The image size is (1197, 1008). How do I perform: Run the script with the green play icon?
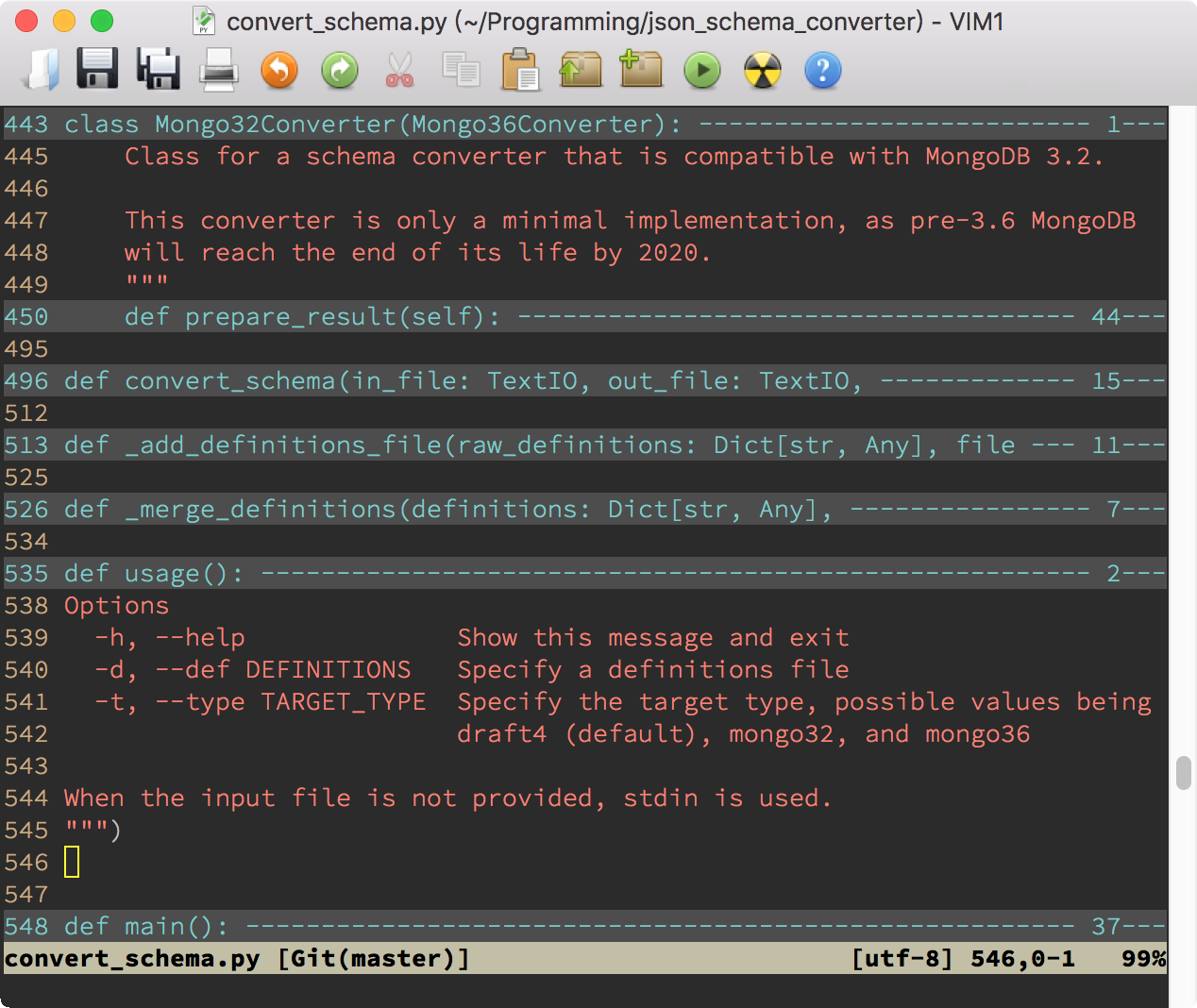(701, 70)
